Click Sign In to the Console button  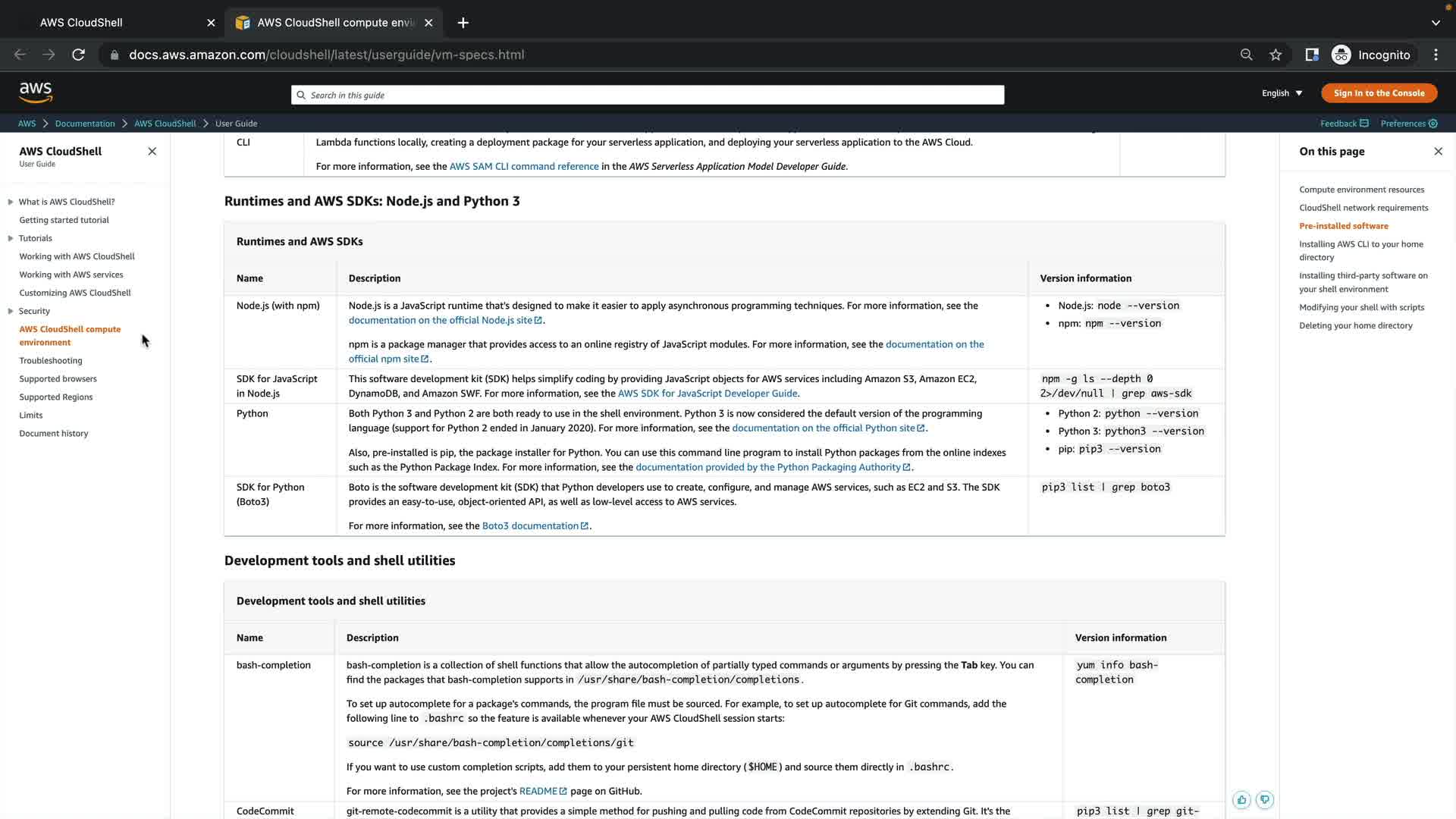pos(1379,93)
